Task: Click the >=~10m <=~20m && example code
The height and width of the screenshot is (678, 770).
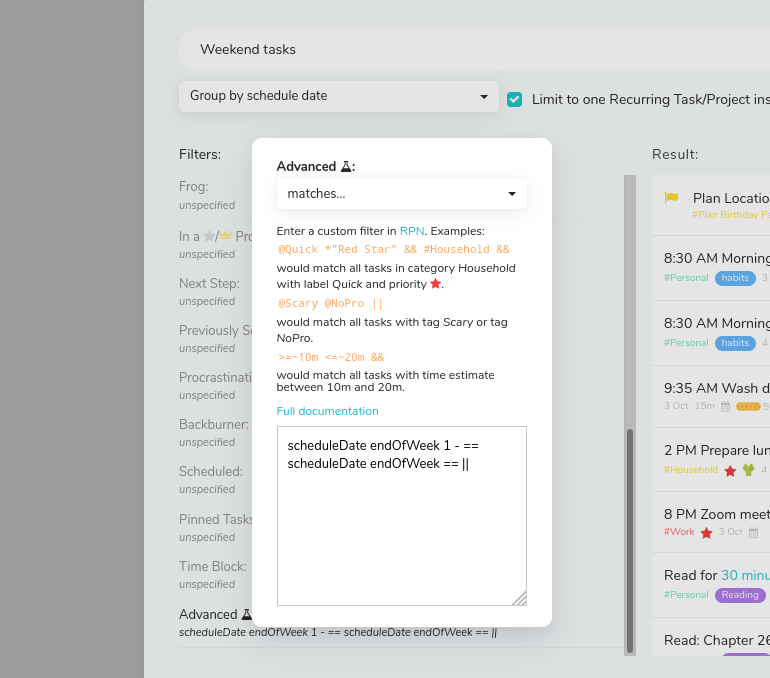Action: (331, 357)
